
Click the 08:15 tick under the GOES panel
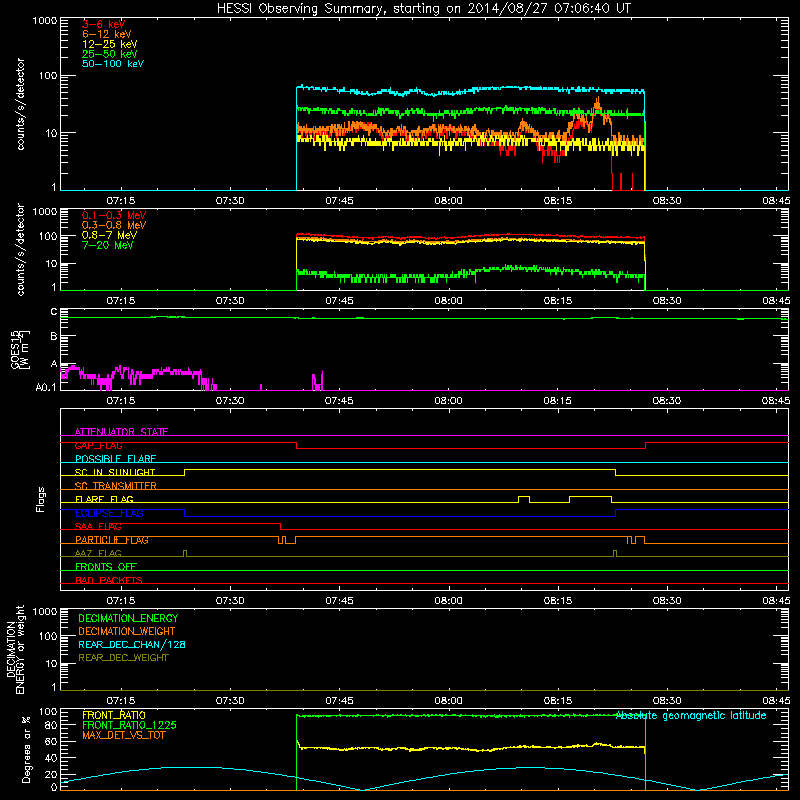558,401
